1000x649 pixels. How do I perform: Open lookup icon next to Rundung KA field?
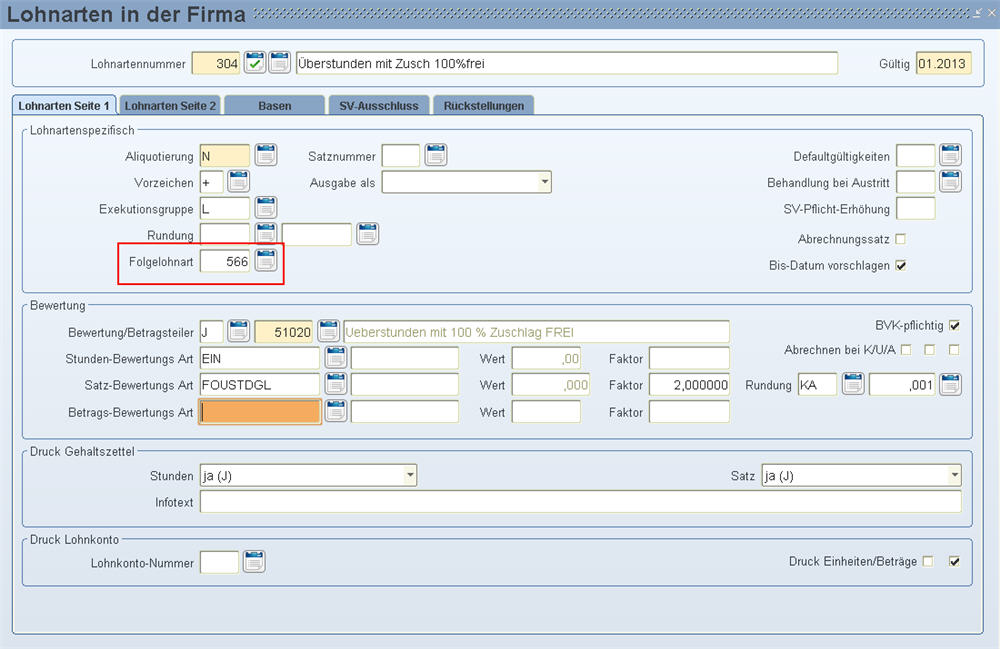(853, 384)
